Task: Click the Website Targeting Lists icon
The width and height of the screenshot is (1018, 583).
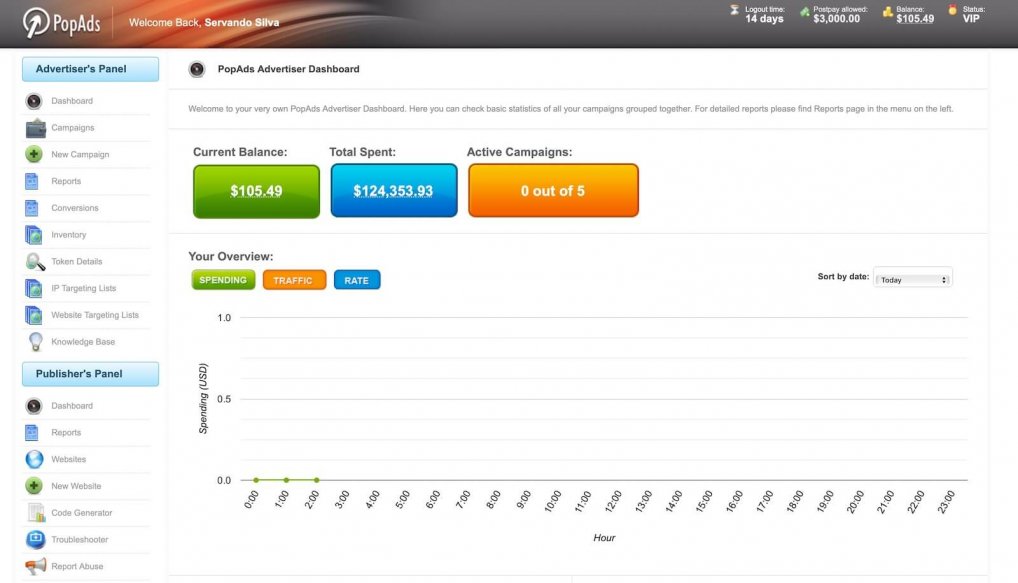Action: 34,315
